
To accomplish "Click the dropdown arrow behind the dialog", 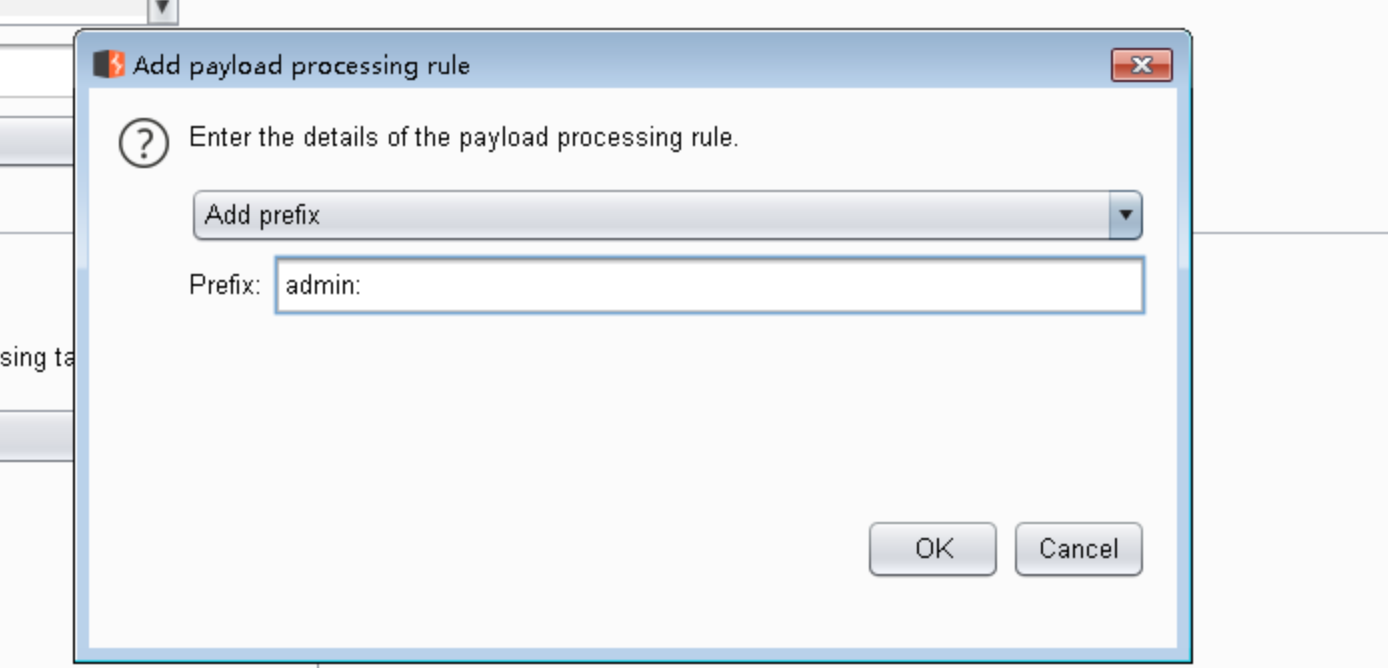I will (162, 11).
